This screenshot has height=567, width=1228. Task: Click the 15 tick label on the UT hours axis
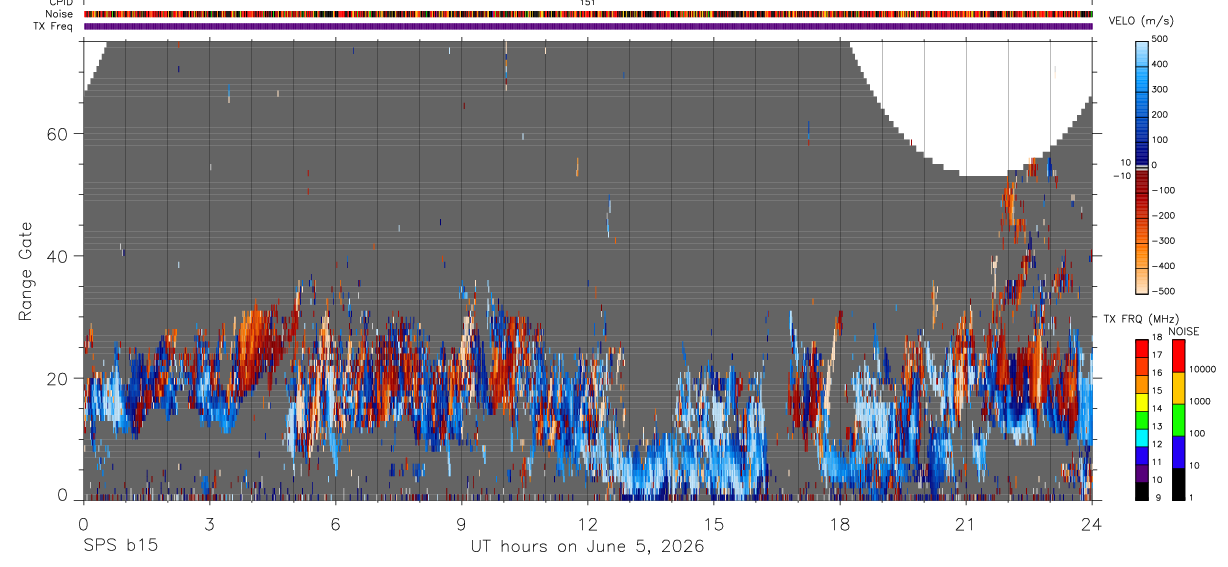click(714, 524)
